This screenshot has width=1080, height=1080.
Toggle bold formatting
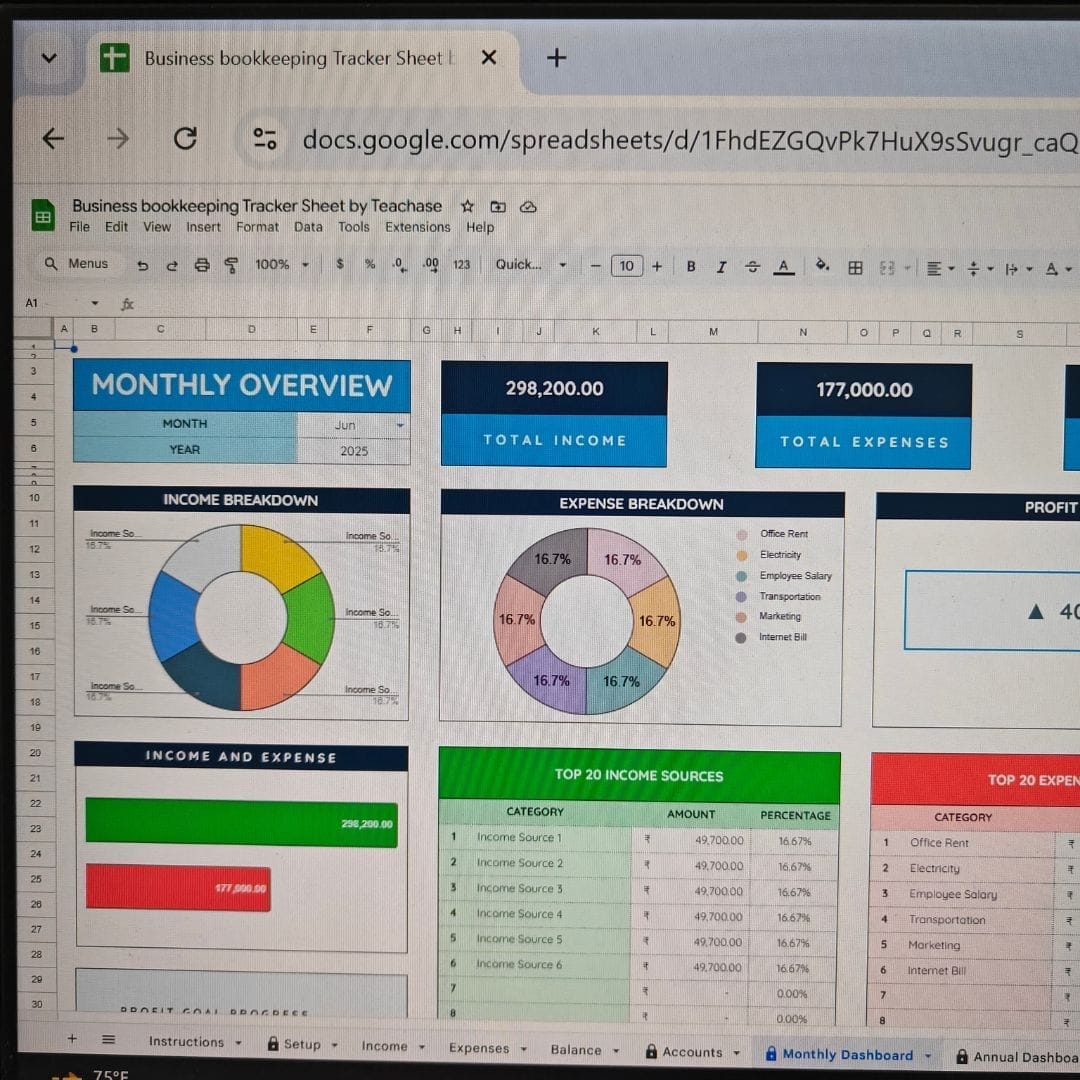[691, 267]
